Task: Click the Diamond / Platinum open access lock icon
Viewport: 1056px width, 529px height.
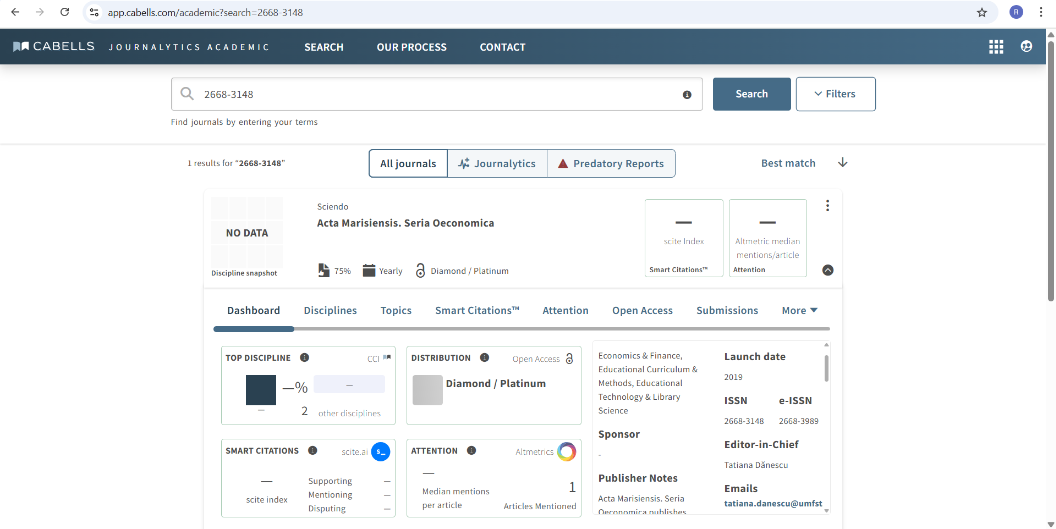Action: 420,271
